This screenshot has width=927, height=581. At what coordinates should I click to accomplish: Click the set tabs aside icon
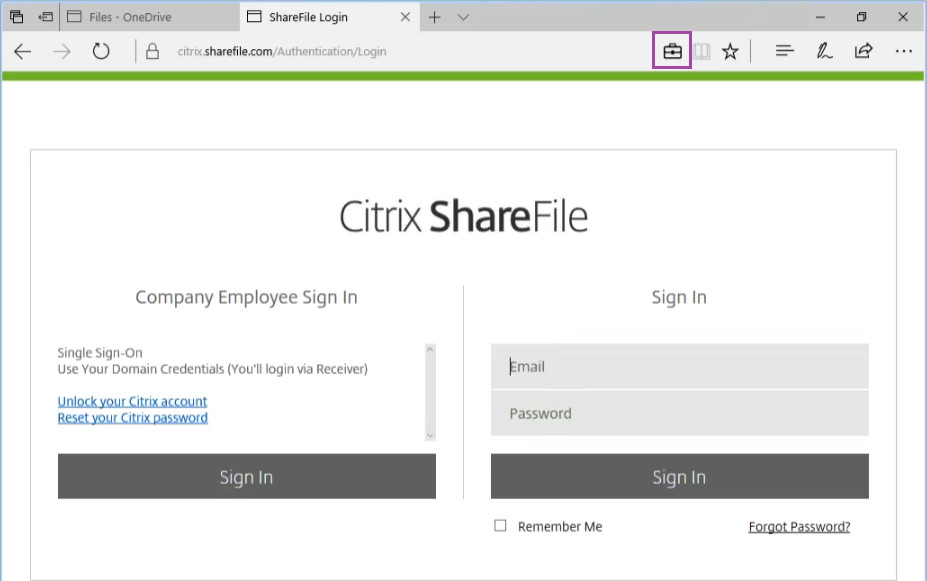[x=46, y=17]
